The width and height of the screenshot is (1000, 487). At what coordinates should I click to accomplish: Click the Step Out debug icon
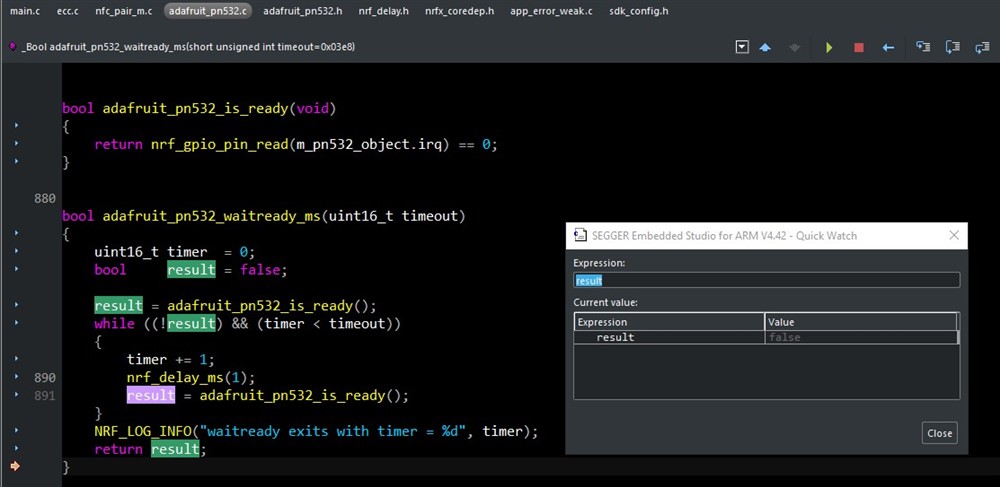click(982, 47)
